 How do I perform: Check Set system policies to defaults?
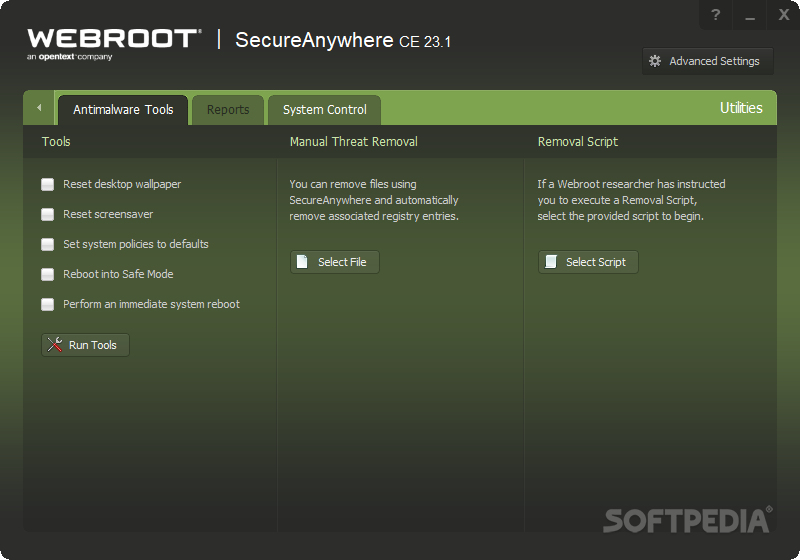point(47,244)
